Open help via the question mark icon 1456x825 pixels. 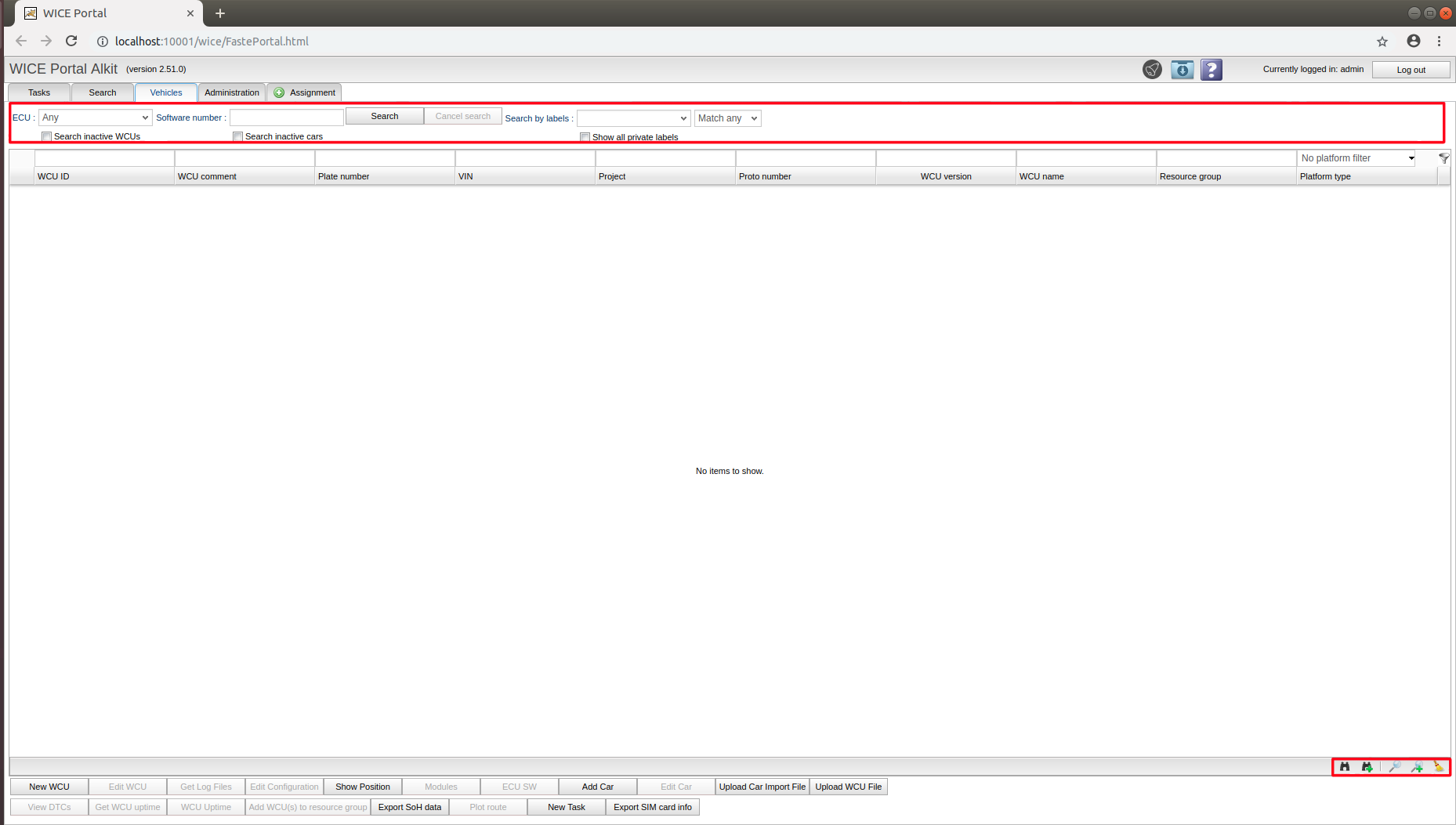point(1212,70)
